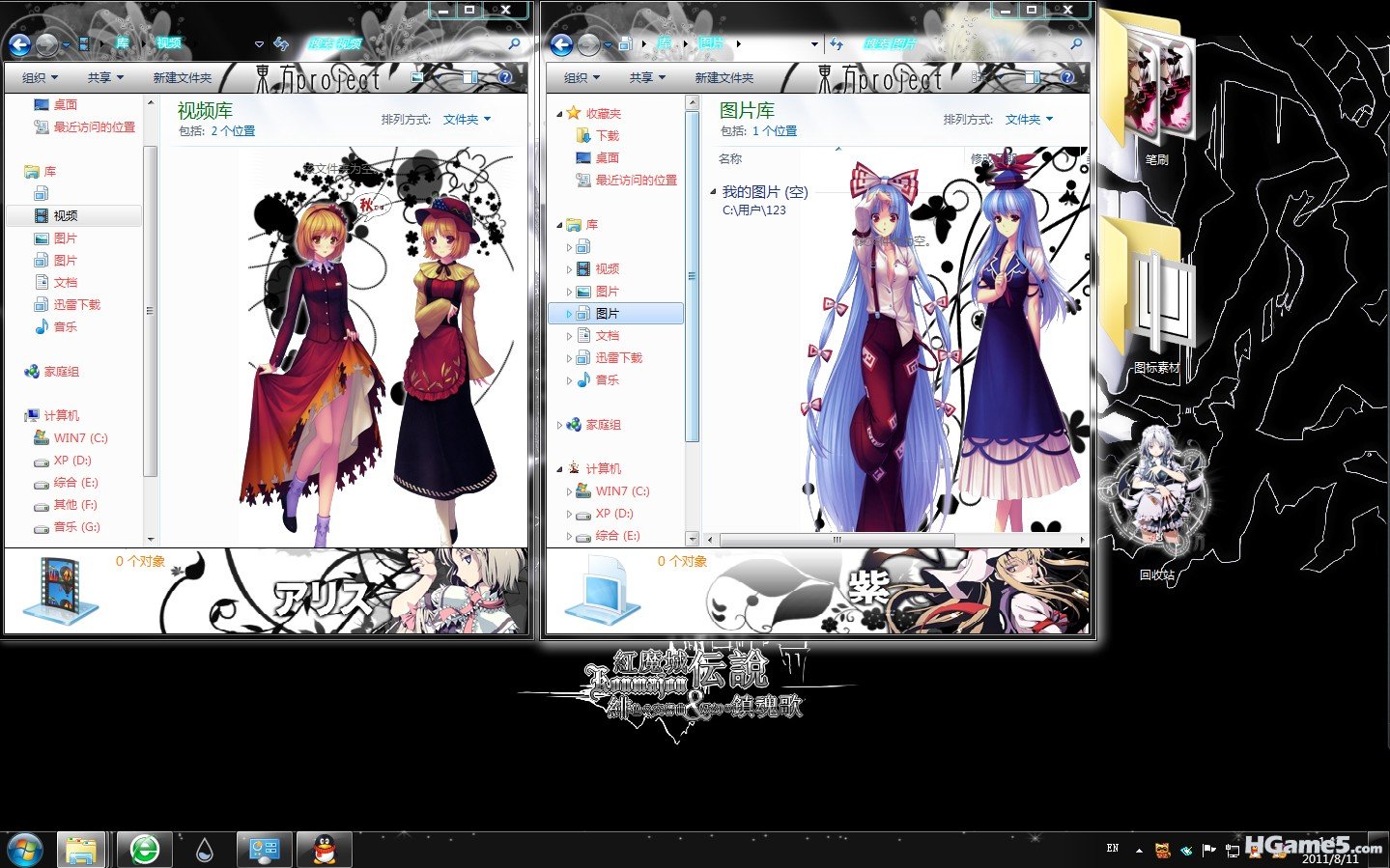Viewport: 1390px width, 868px height.
Task: Open the QQ penguin taskbar icon
Action: click(x=325, y=850)
